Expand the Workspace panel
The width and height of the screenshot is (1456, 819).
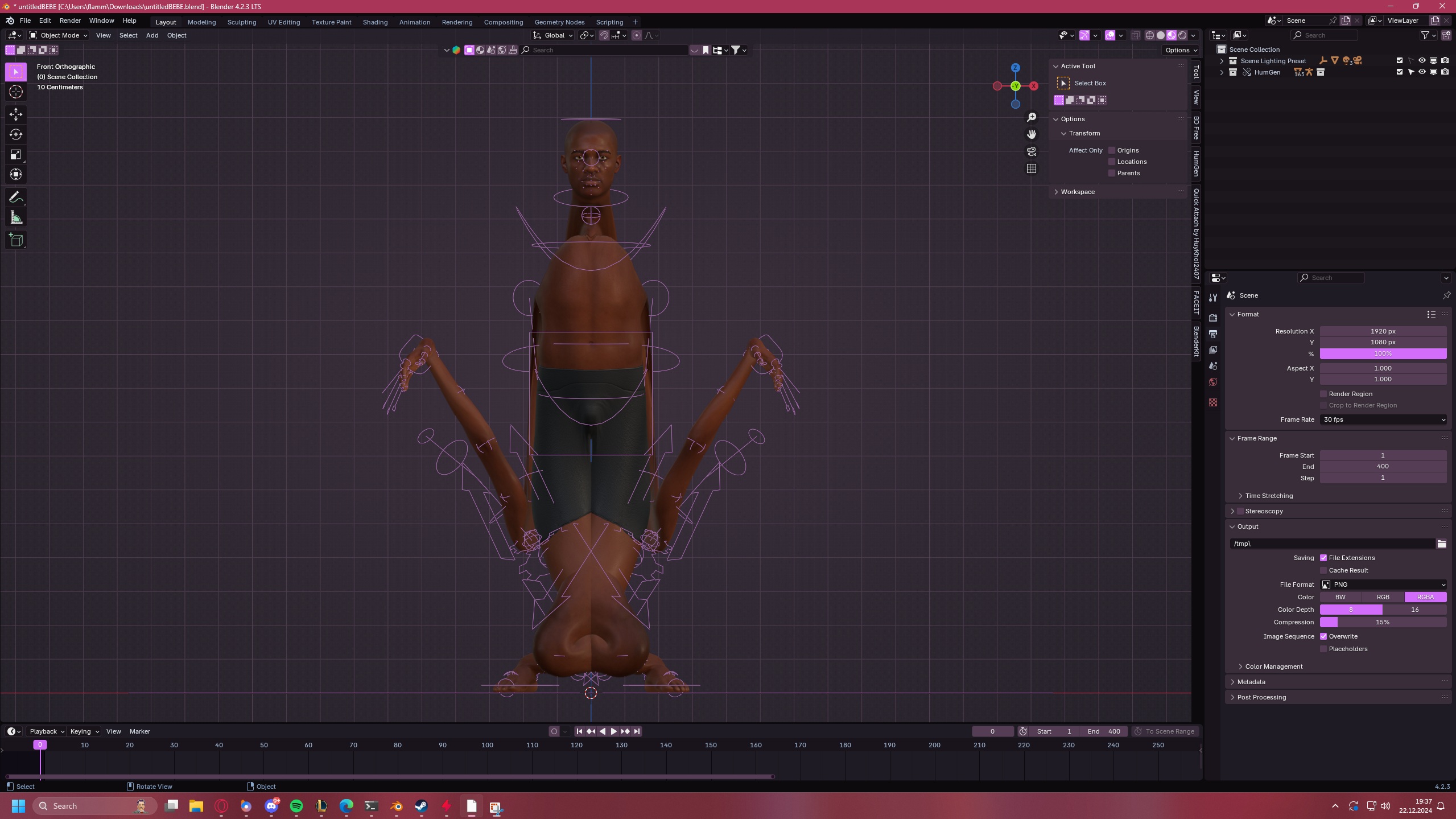[1077, 192]
